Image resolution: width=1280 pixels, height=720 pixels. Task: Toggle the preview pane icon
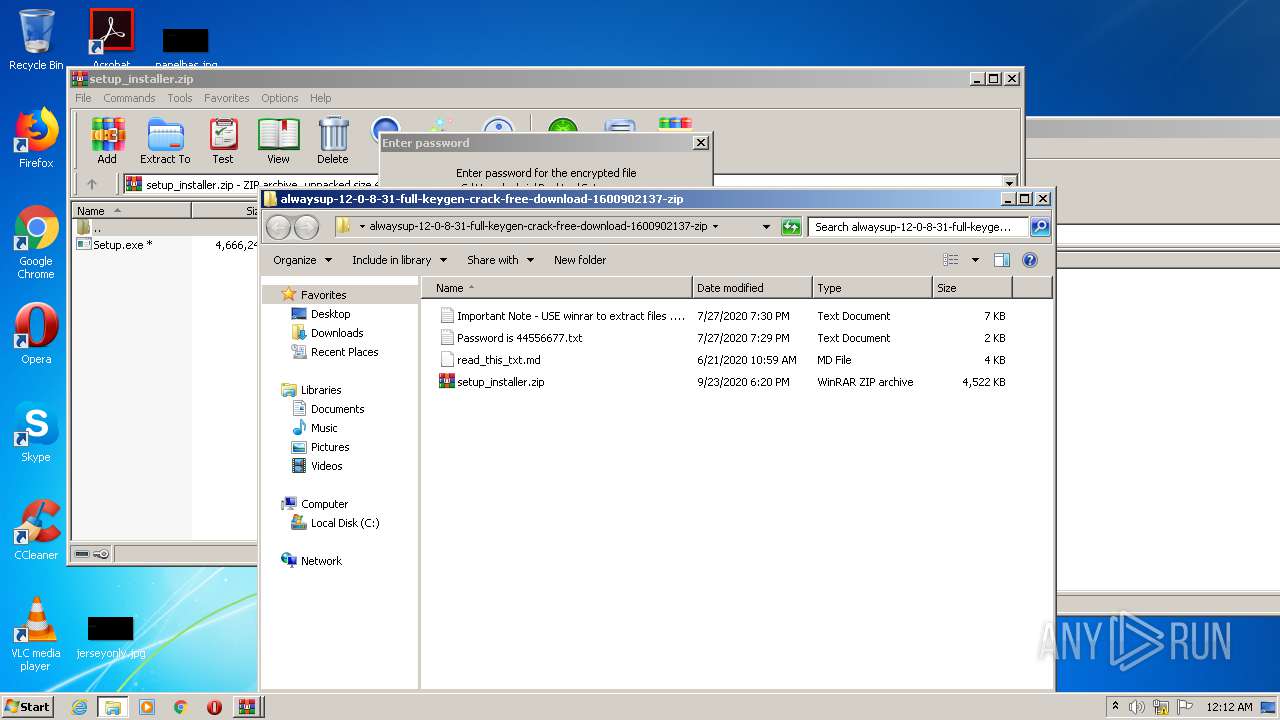1002,260
